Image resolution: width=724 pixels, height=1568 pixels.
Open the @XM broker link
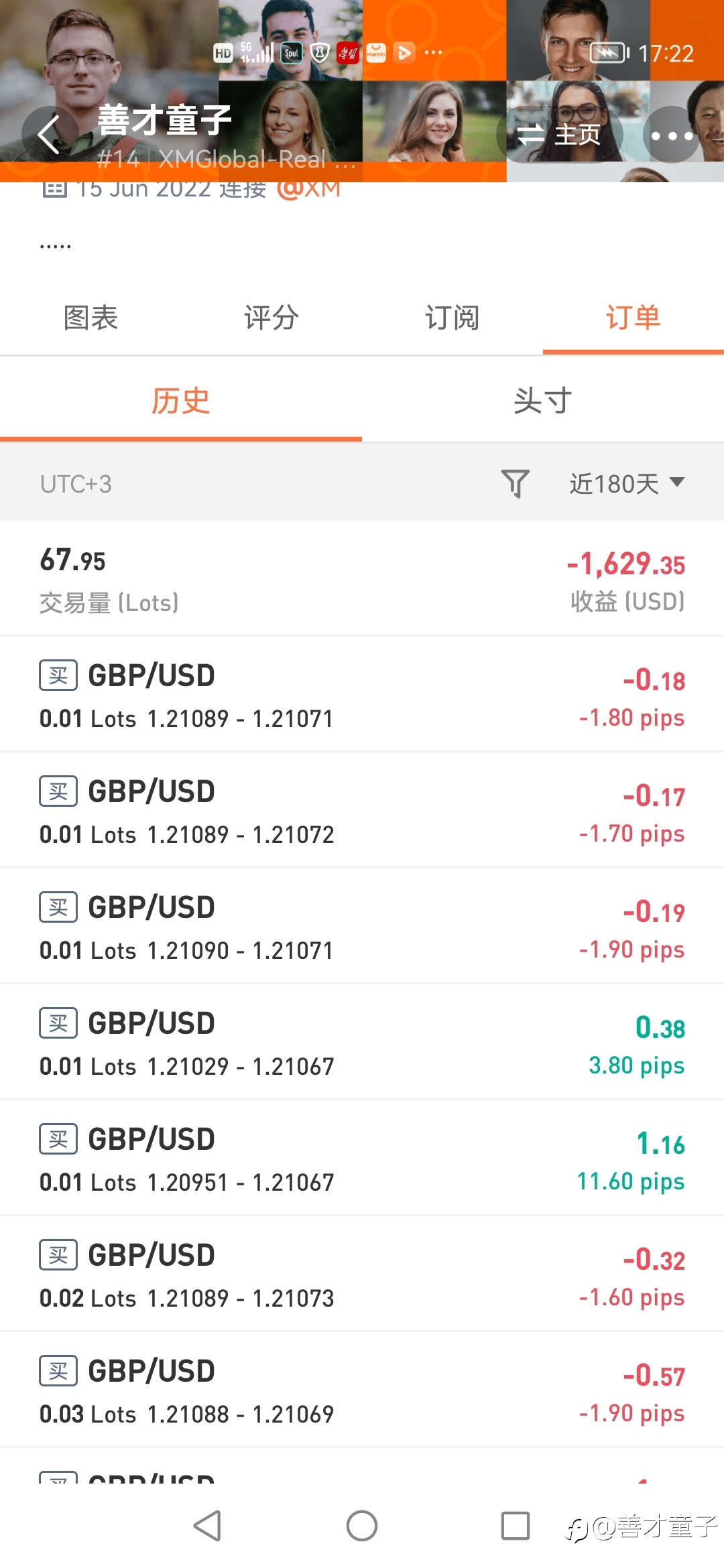[308, 190]
